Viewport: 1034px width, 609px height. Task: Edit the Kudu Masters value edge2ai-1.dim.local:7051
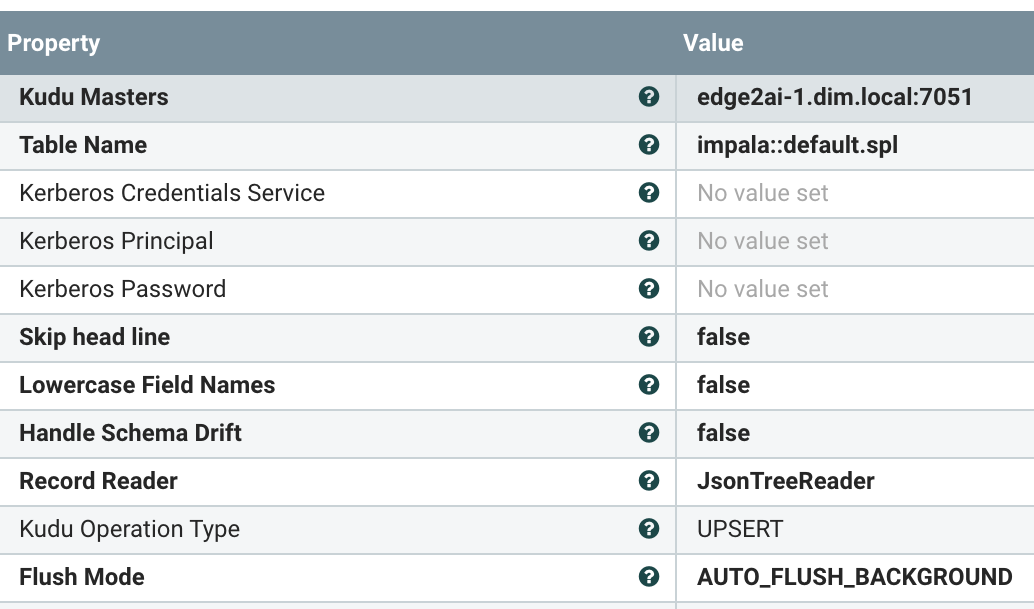coord(834,97)
